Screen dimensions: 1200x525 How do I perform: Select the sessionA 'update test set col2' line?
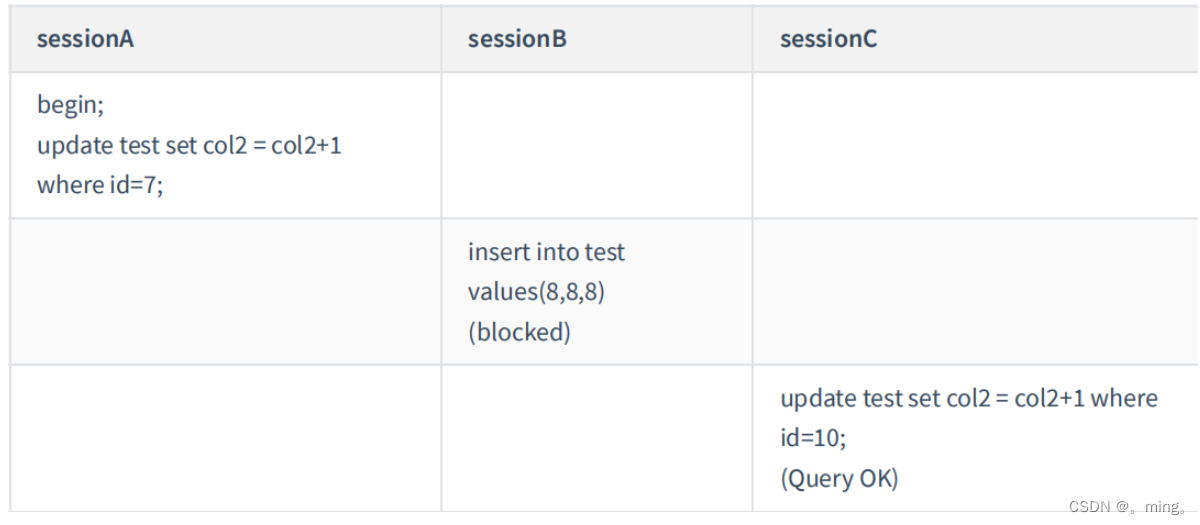click(190, 145)
